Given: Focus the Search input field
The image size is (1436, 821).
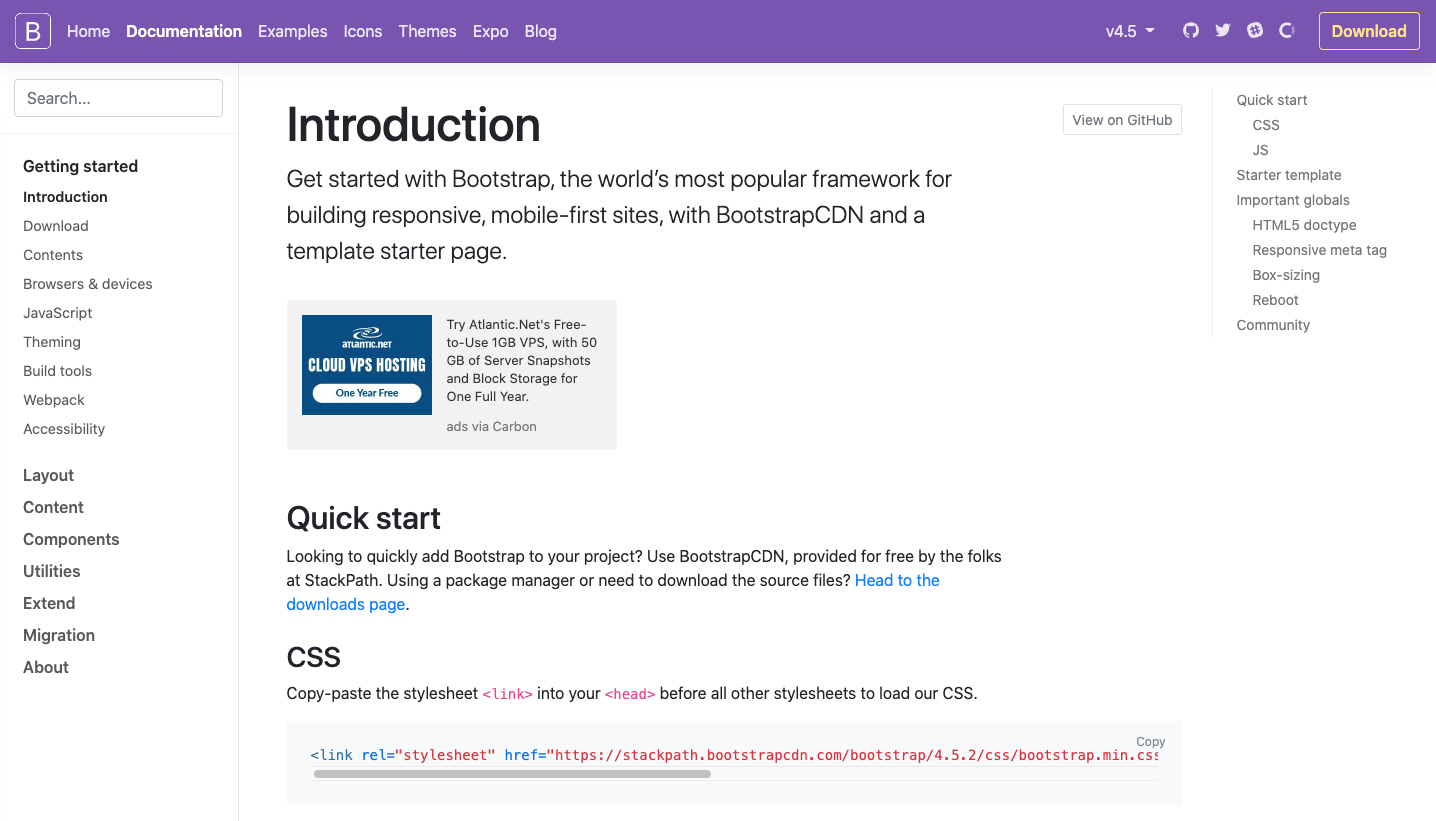Looking at the screenshot, I should click(x=118, y=98).
